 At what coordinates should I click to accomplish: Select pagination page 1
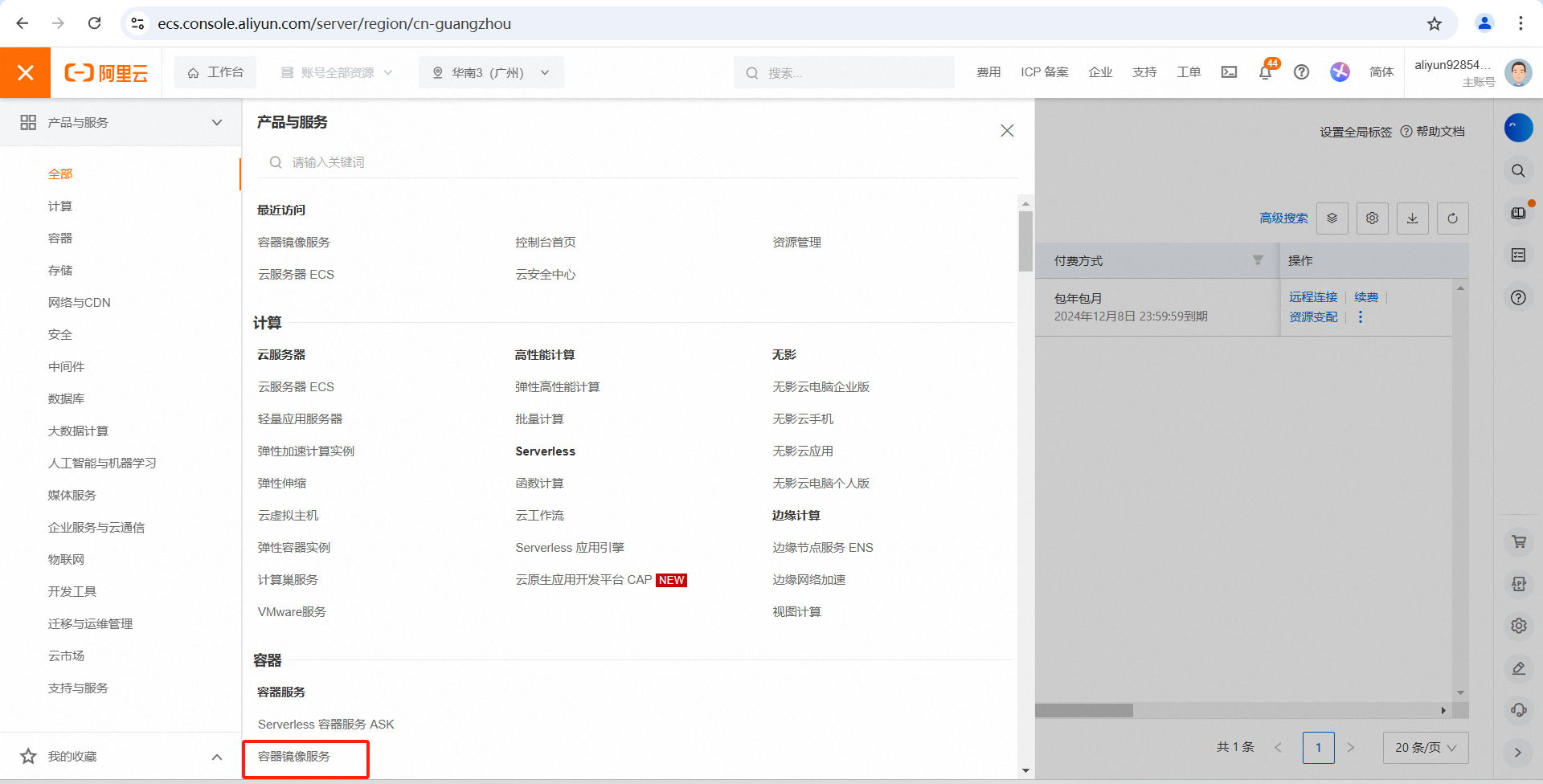(1318, 747)
